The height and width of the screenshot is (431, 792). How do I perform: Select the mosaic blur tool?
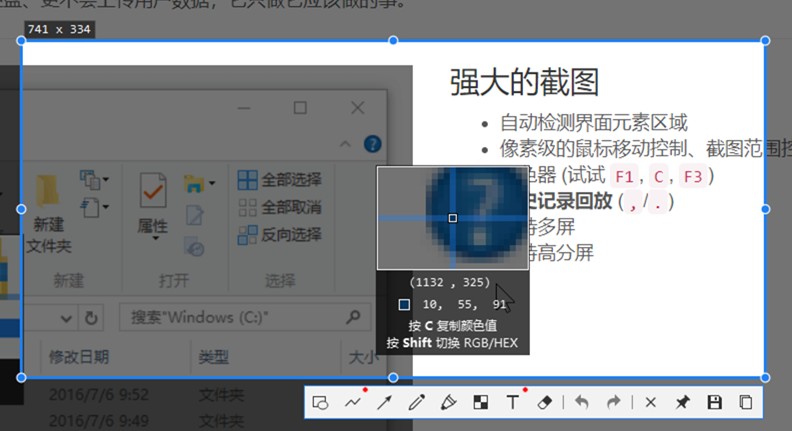pos(480,403)
